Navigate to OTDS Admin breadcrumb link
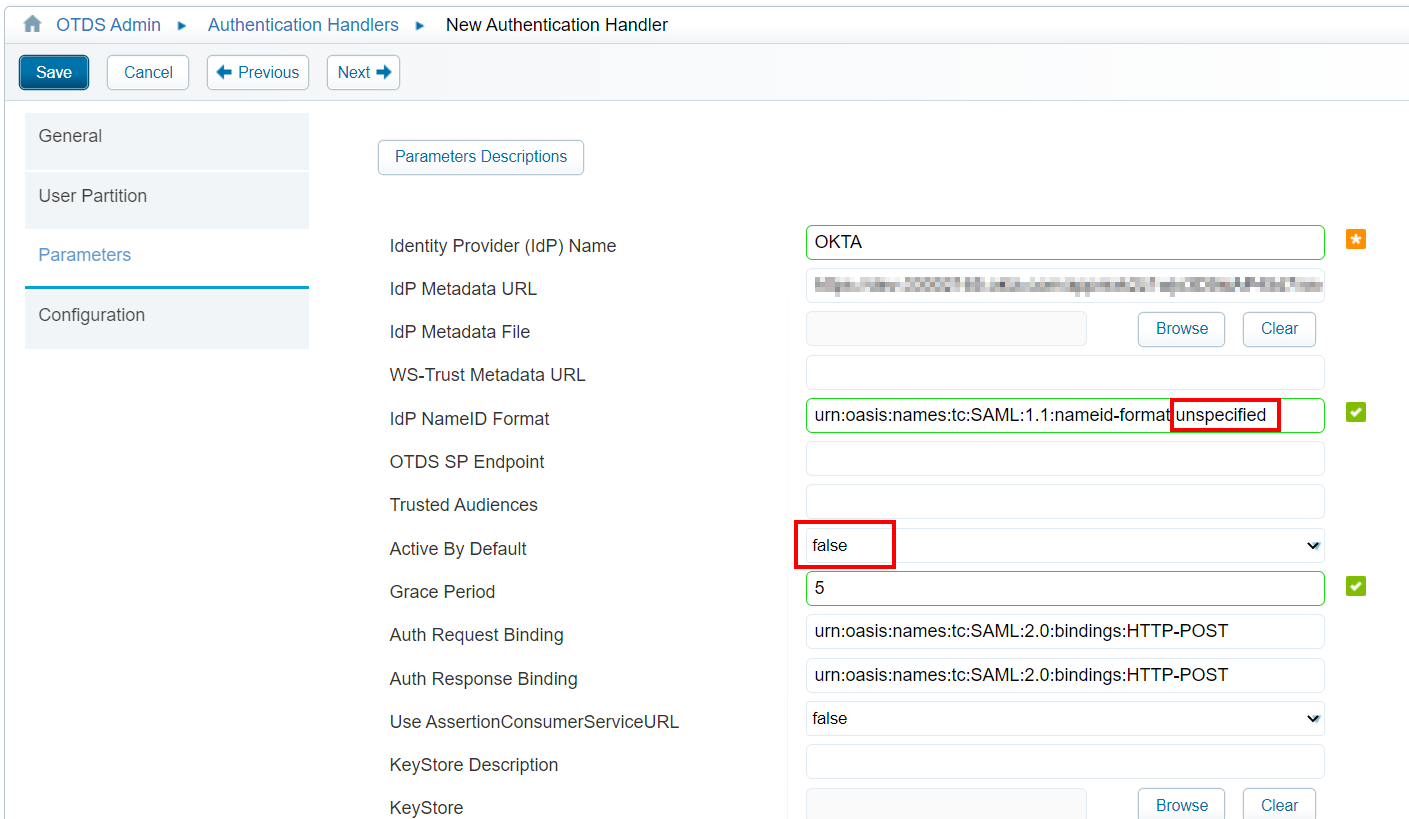 108,25
